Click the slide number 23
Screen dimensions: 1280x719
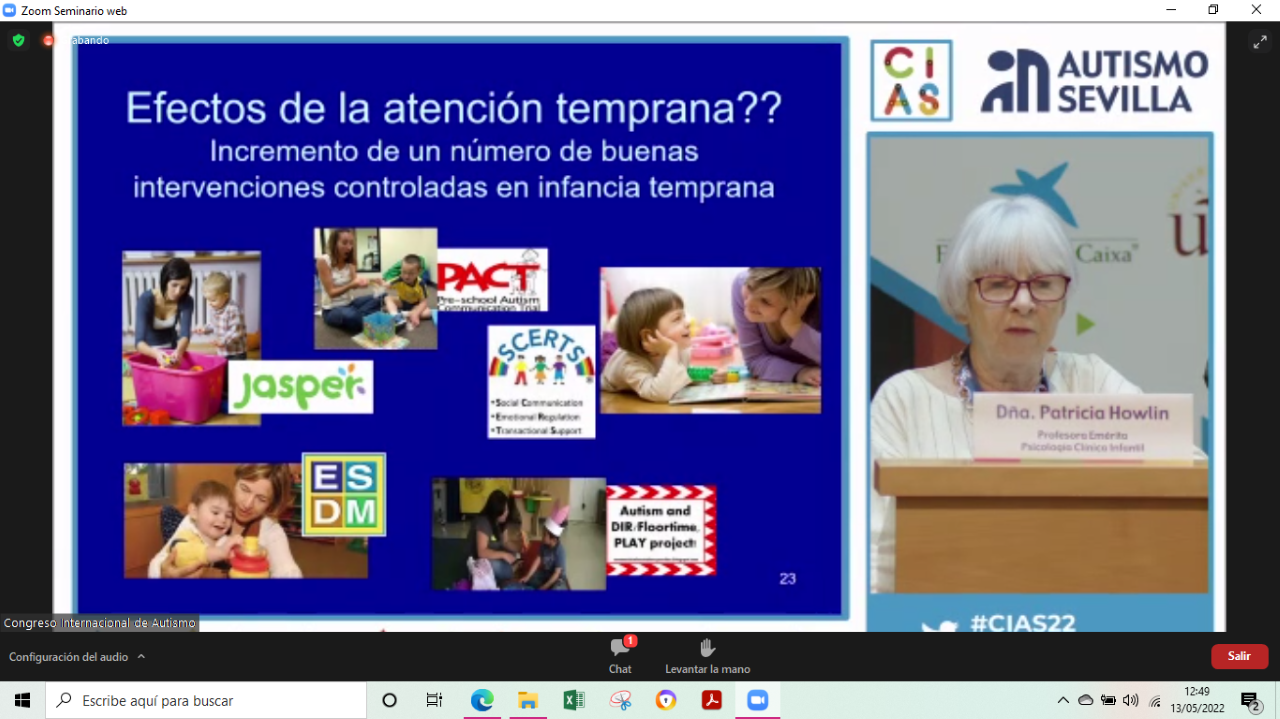click(787, 578)
